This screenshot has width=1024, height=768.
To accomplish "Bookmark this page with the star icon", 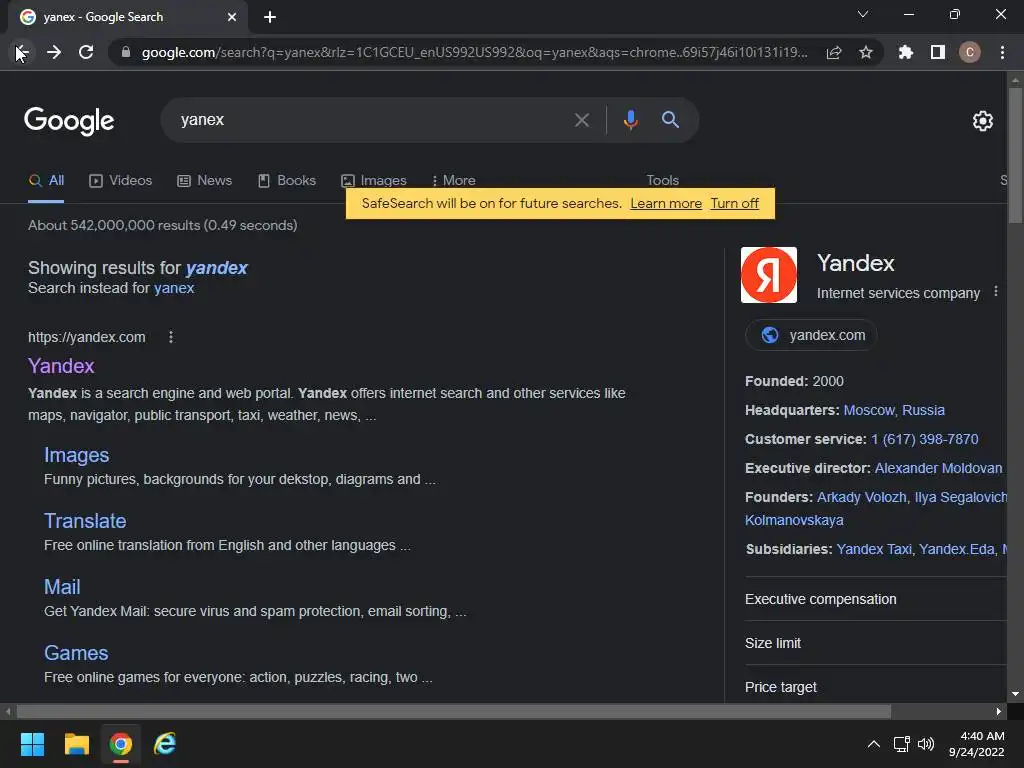I will pyautogui.click(x=866, y=52).
